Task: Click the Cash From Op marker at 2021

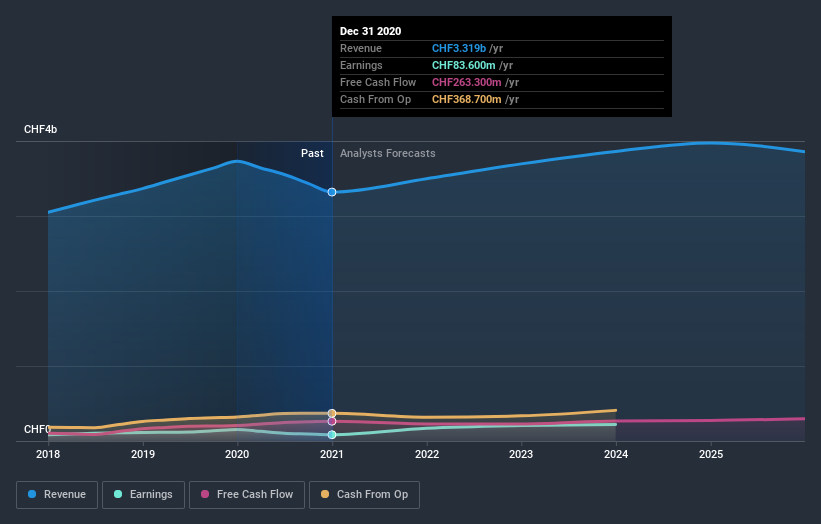Action: click(x=332, y=414)
